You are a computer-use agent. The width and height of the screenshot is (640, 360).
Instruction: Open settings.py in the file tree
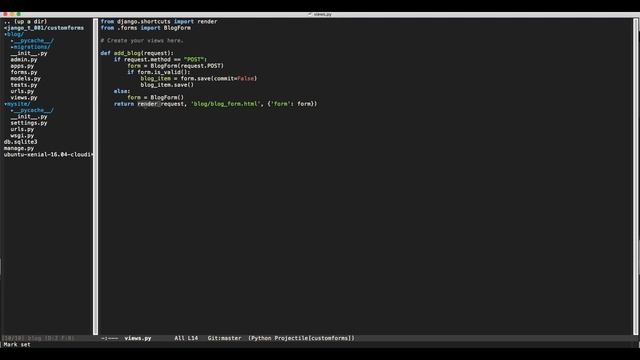29,123
